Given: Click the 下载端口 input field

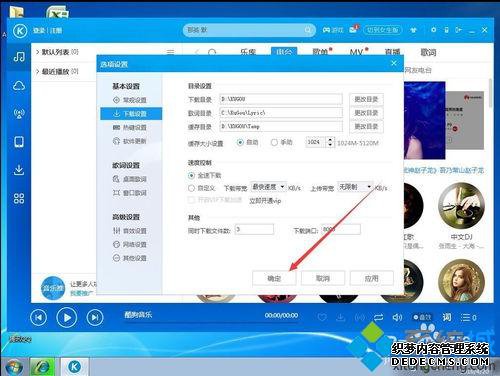Looking at the screenshot, I should point(341,229).
